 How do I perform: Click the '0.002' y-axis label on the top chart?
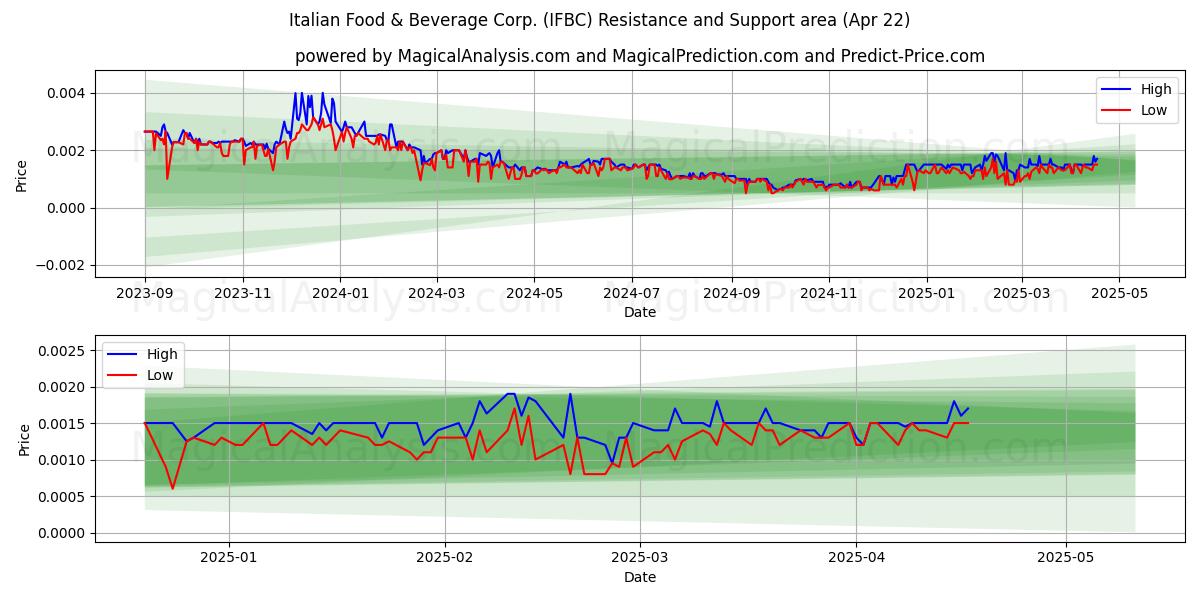(x=68, y=151)
